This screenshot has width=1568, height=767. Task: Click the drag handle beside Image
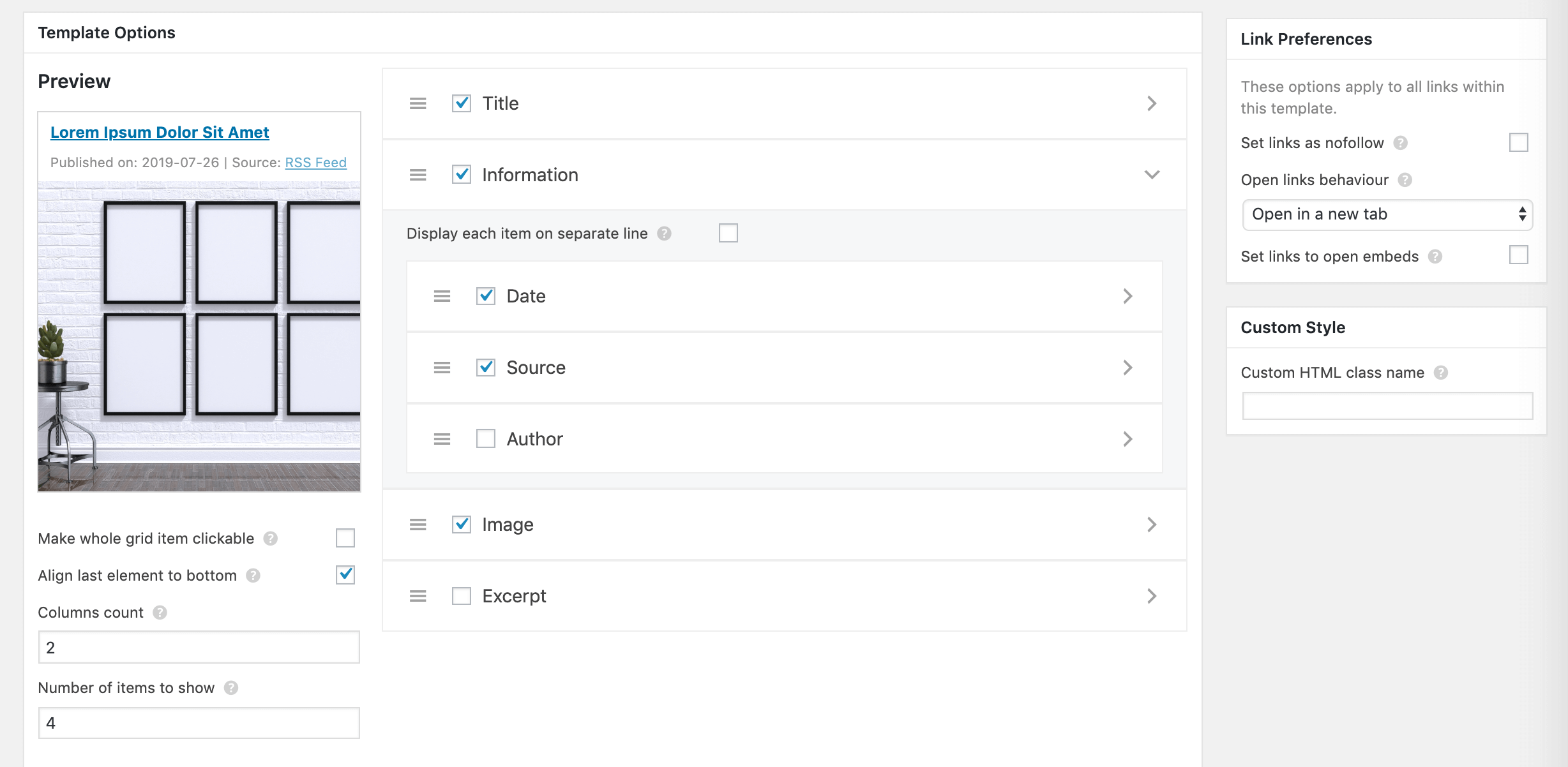tap(418, 525)
